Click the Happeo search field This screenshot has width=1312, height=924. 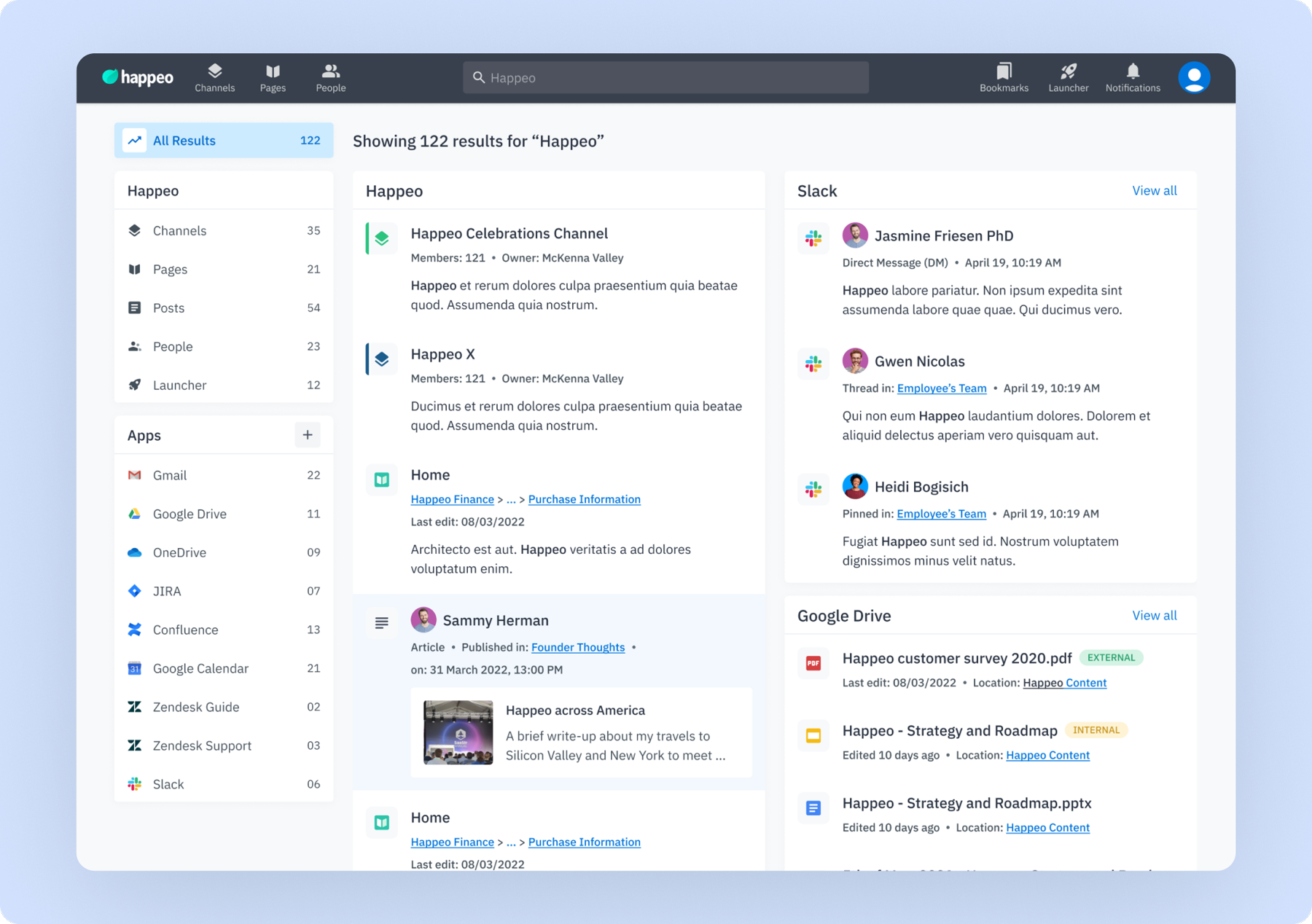(665, 77)
